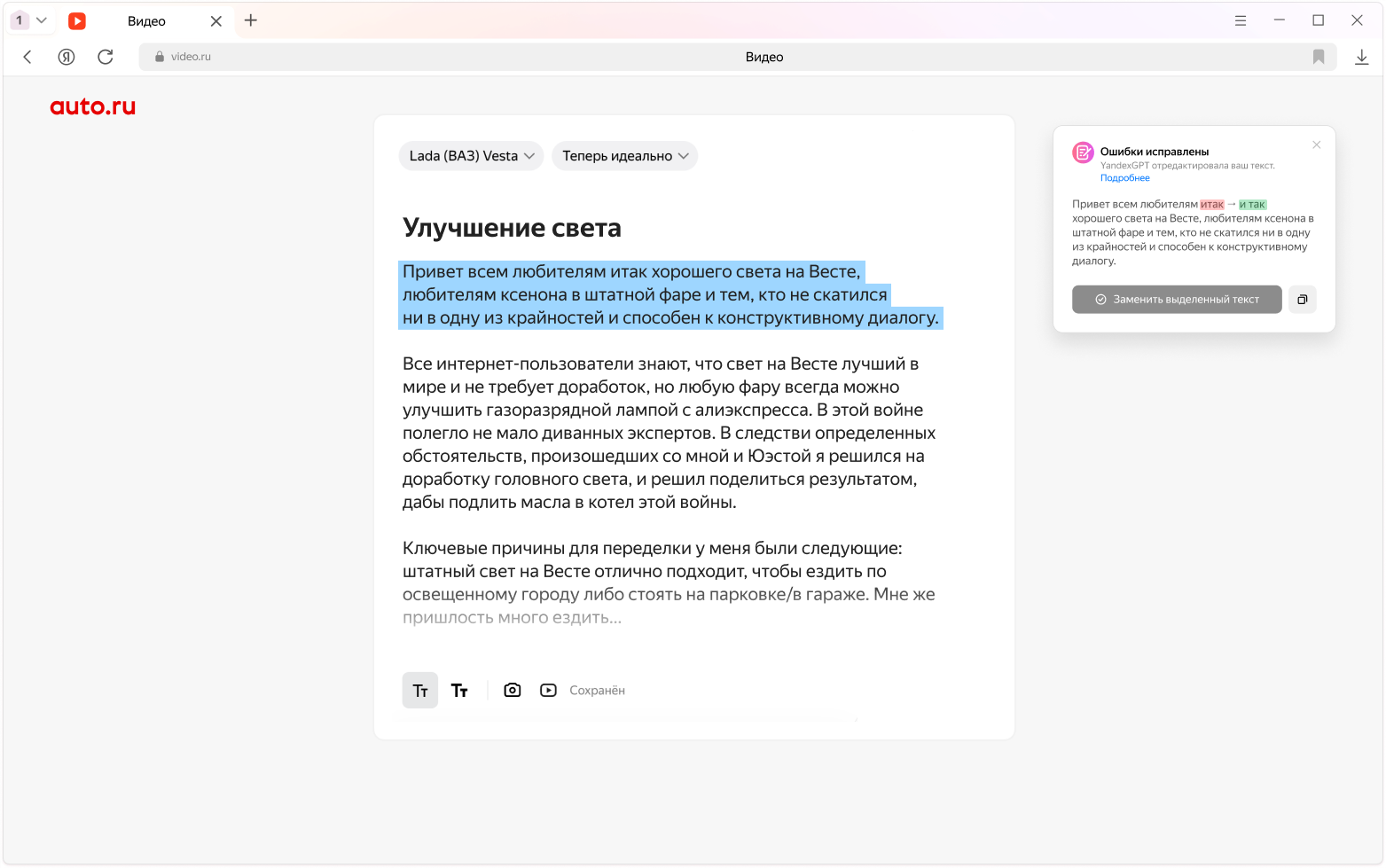The image size is (1386, 868).
Task: Click the red struck word итак
Action: tap(1212, 205)
